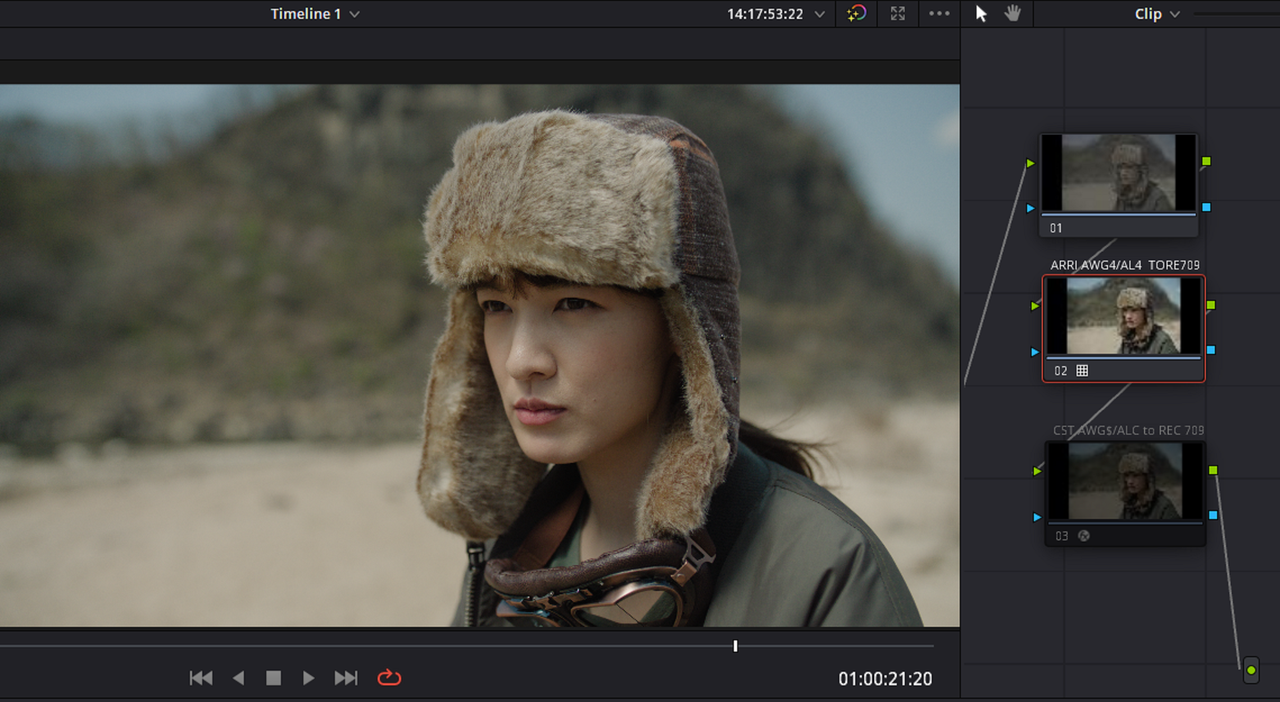Click the expand viewer fullscreen icon

[898, 13]
